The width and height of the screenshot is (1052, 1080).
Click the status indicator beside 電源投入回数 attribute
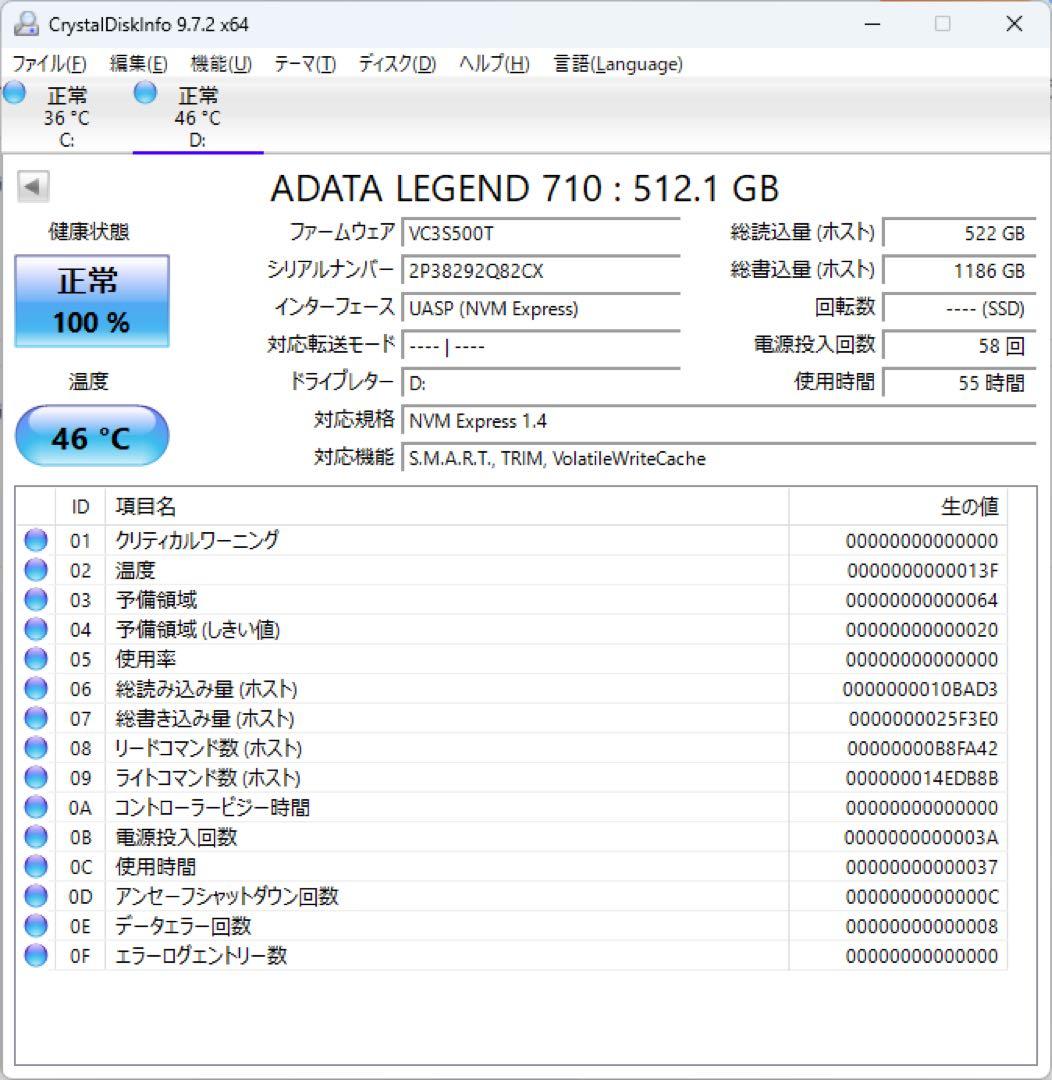coord(35,837)
